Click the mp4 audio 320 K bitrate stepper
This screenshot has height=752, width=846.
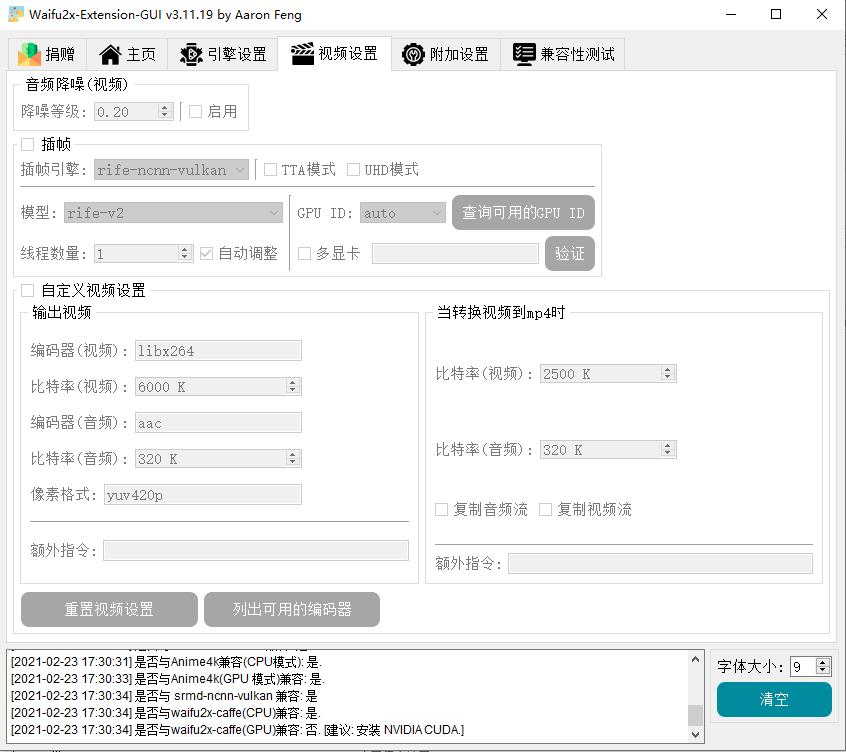point(667,449)
